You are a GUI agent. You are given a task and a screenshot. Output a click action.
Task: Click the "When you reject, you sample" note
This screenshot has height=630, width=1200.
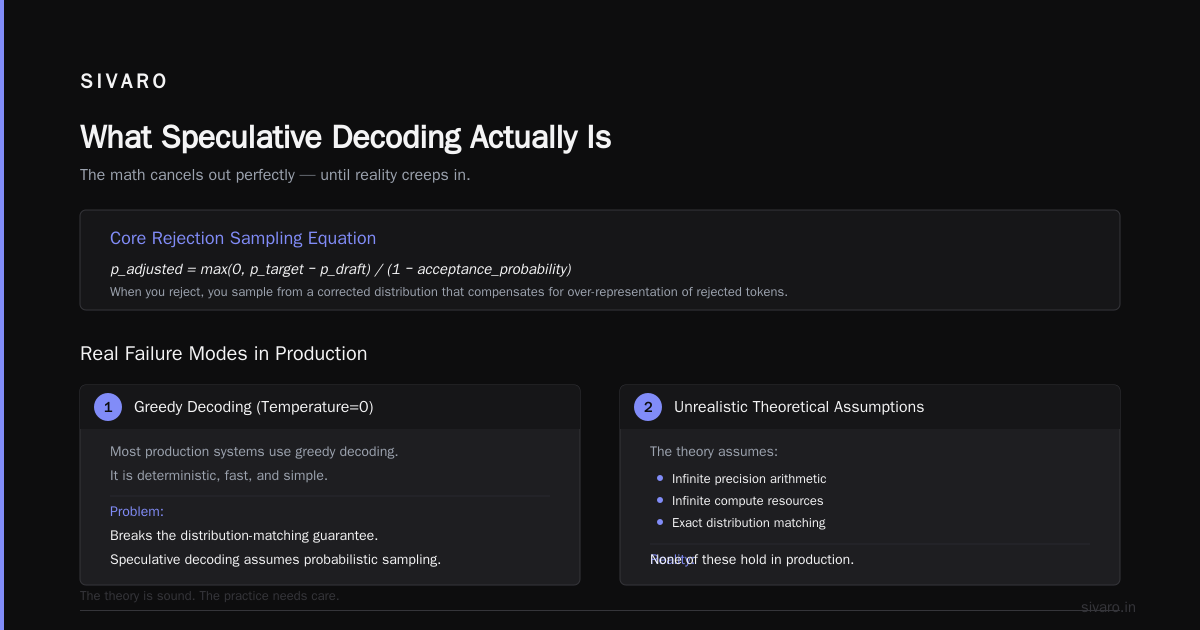[449, 292]
